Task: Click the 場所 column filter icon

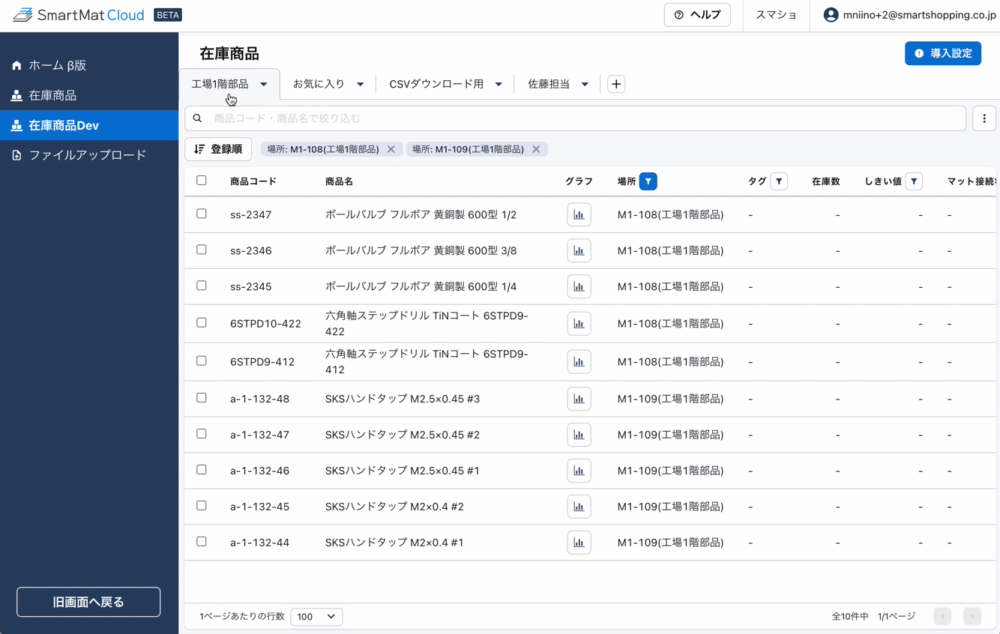Action: pyautogui.click(x=648, y=181)
